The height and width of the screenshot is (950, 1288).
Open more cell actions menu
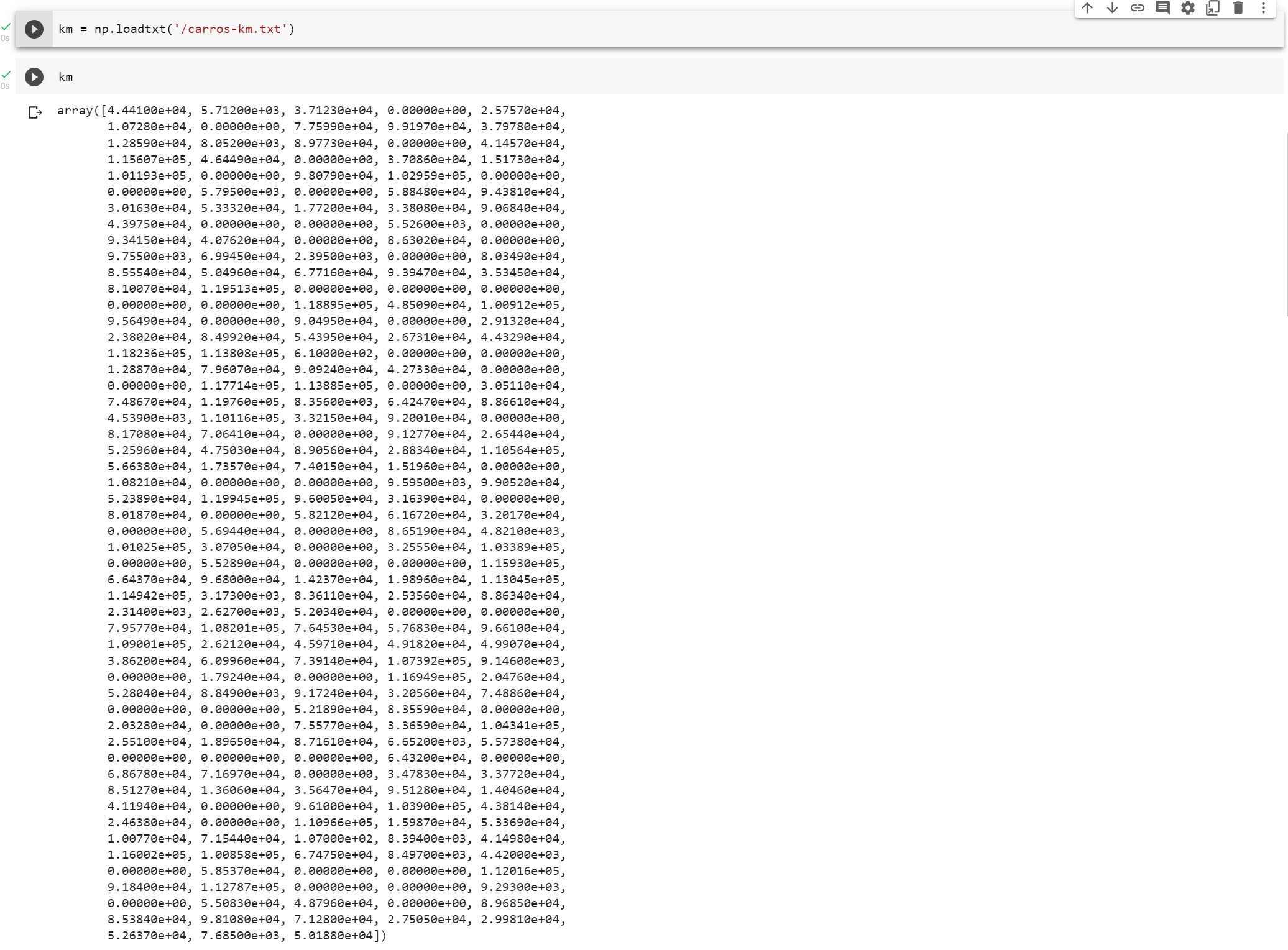[1263, 8]
